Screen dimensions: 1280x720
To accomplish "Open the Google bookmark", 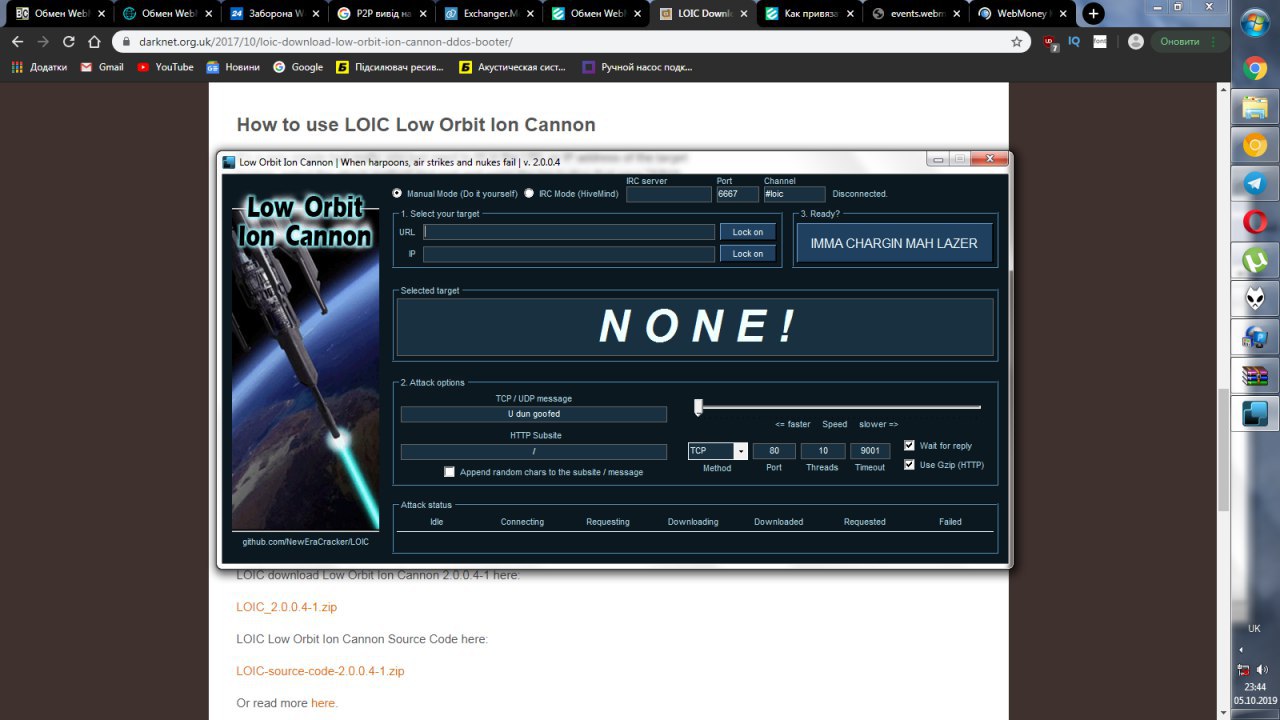I will (x=297, y=67).
